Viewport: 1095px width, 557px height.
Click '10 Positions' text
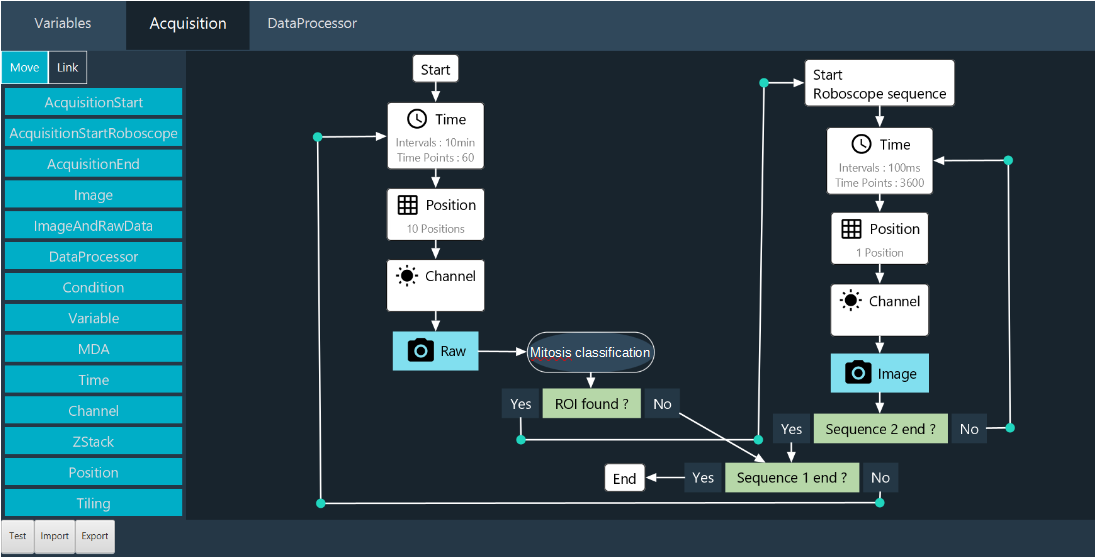(x=435, y=229)
